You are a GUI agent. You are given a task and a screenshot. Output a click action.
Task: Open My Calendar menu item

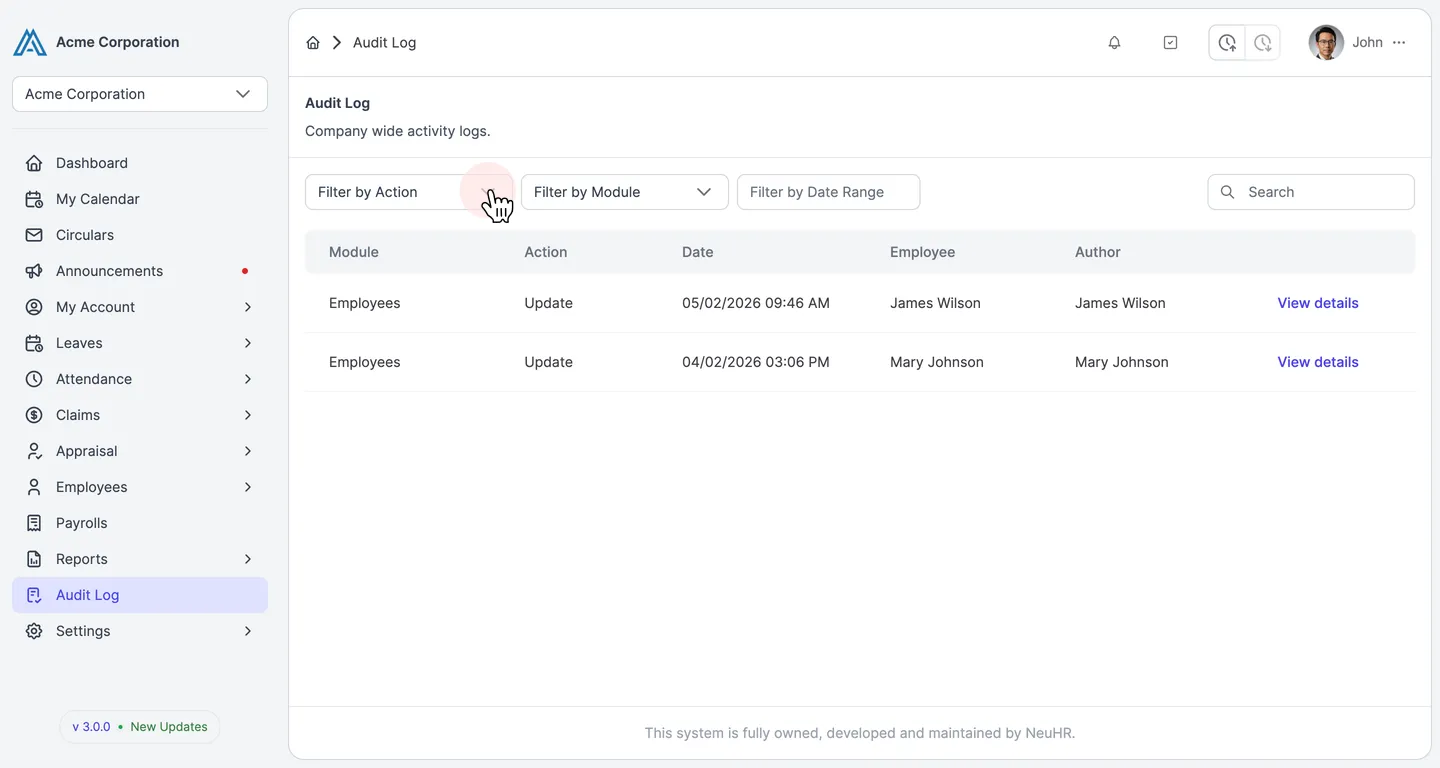pyautogui.click(x=140, y=199)
